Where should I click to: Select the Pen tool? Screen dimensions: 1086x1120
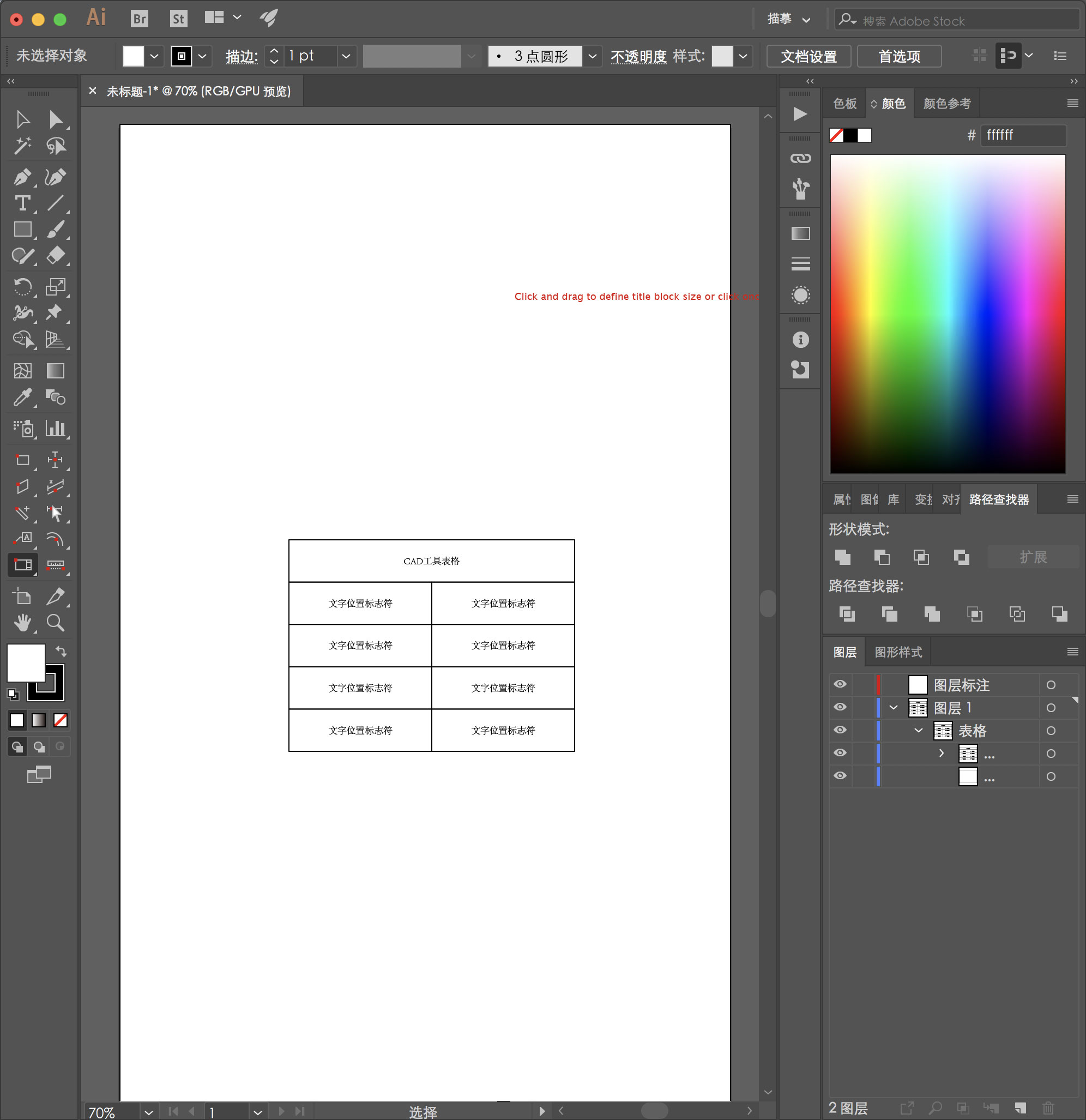pos(22,177)
